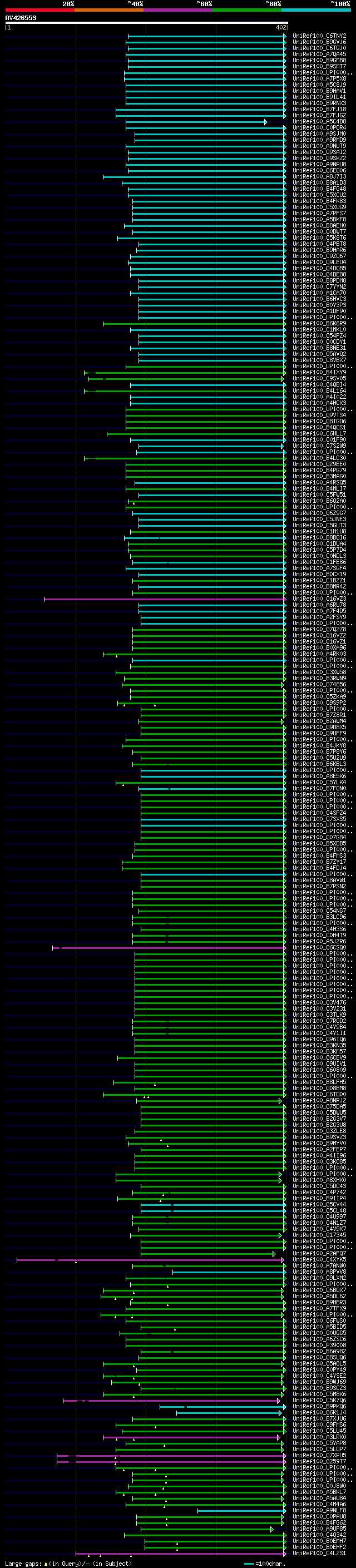This screenshot has width=356, height=1568.
Task: Click the =100char scale legend
Action: [x=265, y=1563]
